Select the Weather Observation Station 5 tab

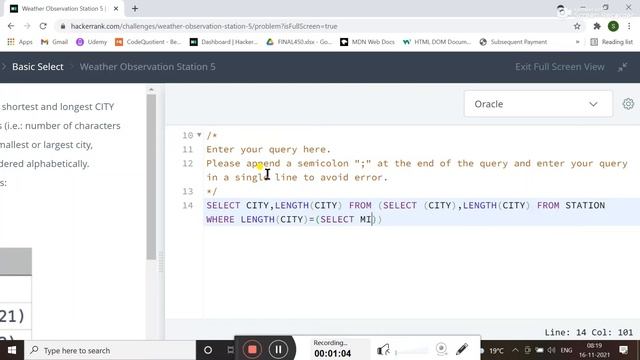[x=63, y=8]
